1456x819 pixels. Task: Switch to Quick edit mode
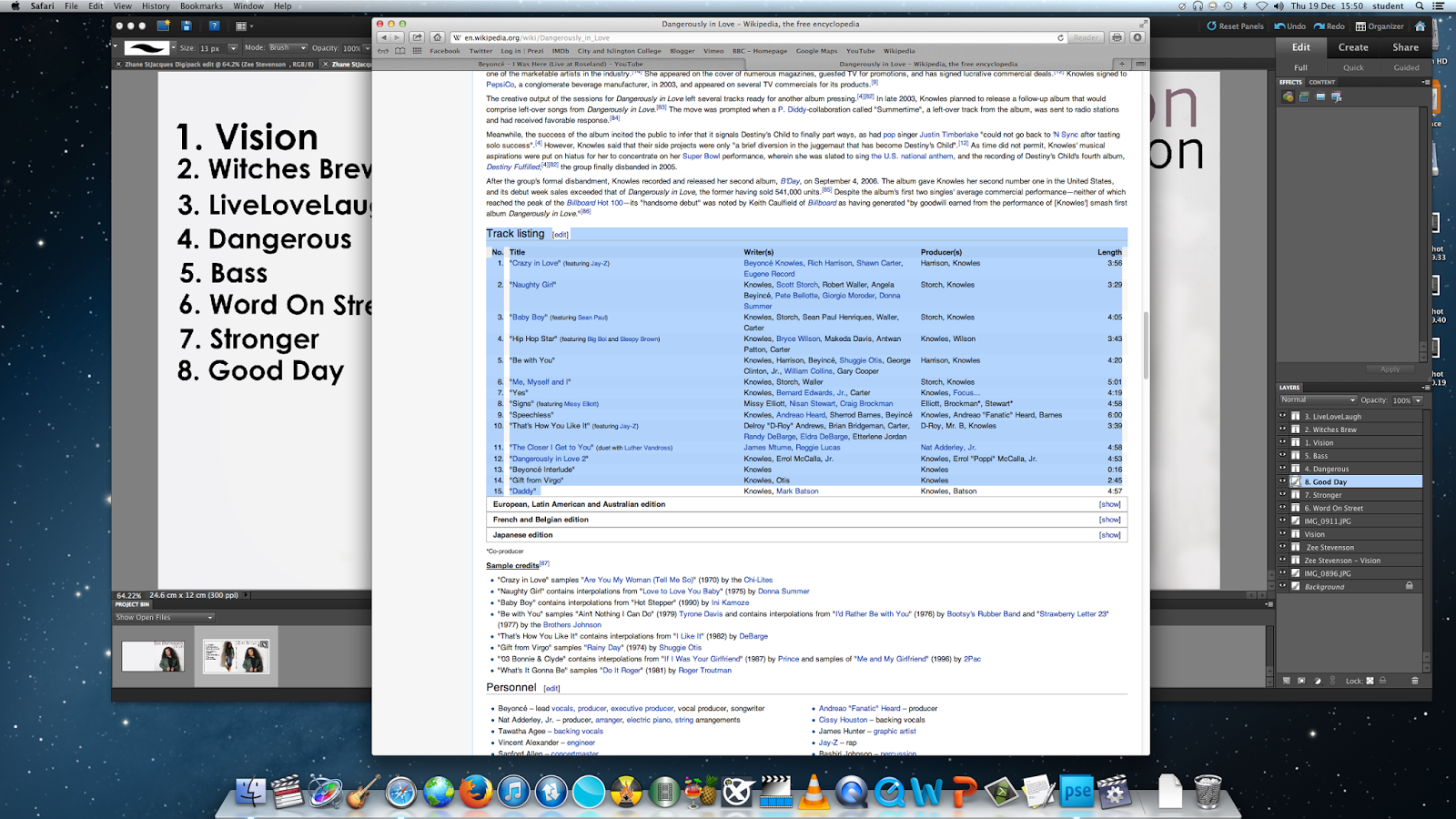(x=1353, y=67)
